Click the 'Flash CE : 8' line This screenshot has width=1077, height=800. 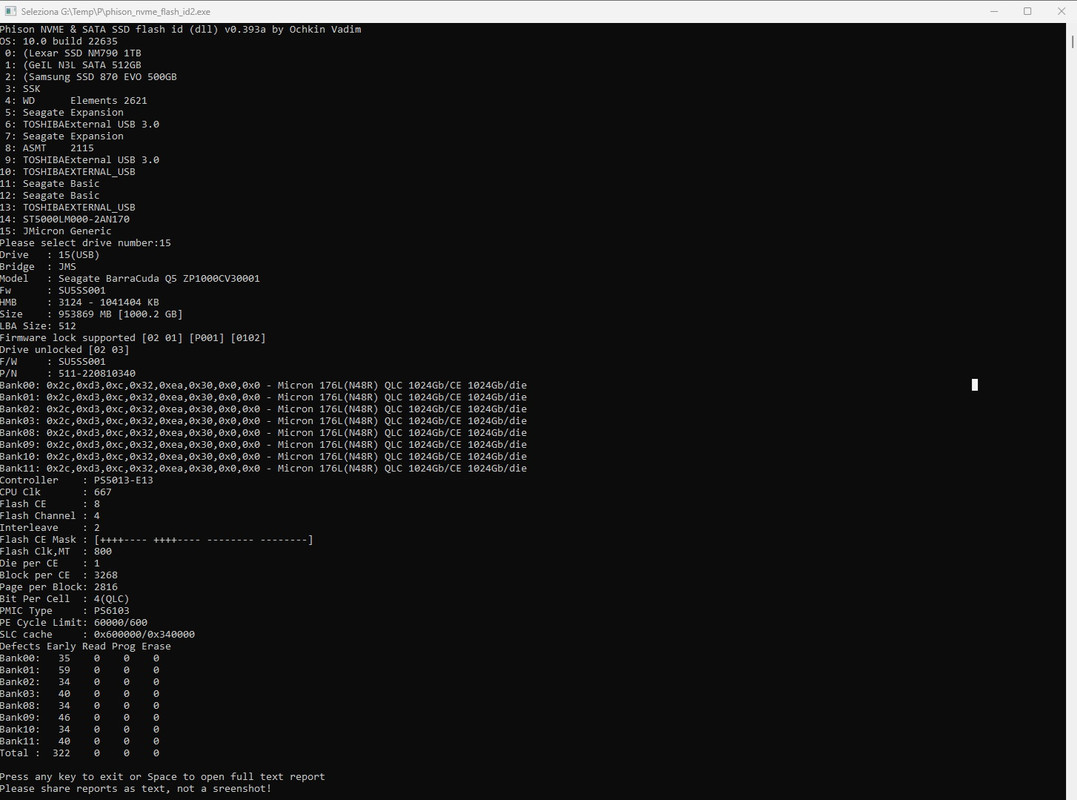(49, 503)
